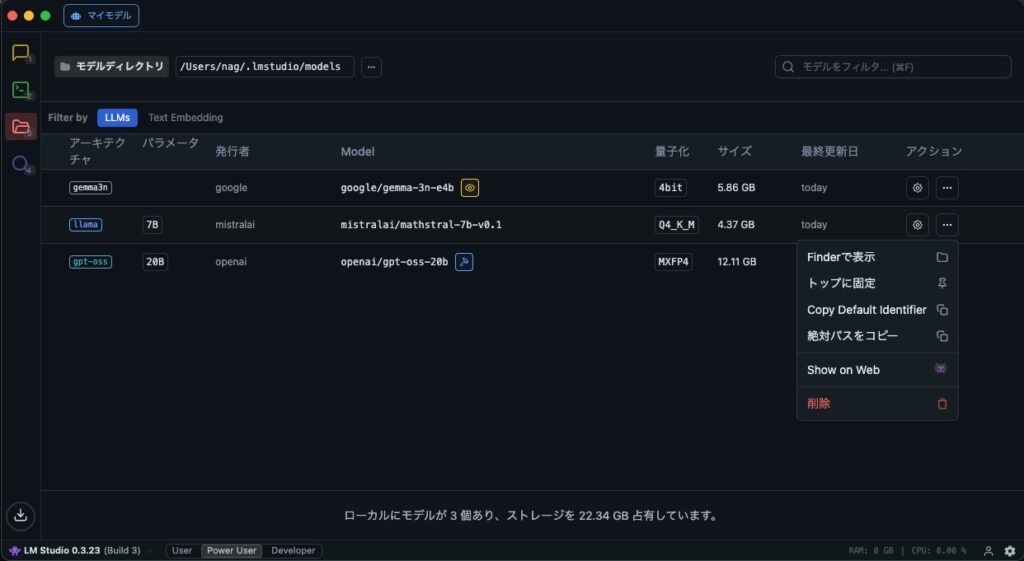This screenshot has width=1024, height=561.
Task: Switch to Developer mode
Action: pyautogui.click(x=293, y=551)
